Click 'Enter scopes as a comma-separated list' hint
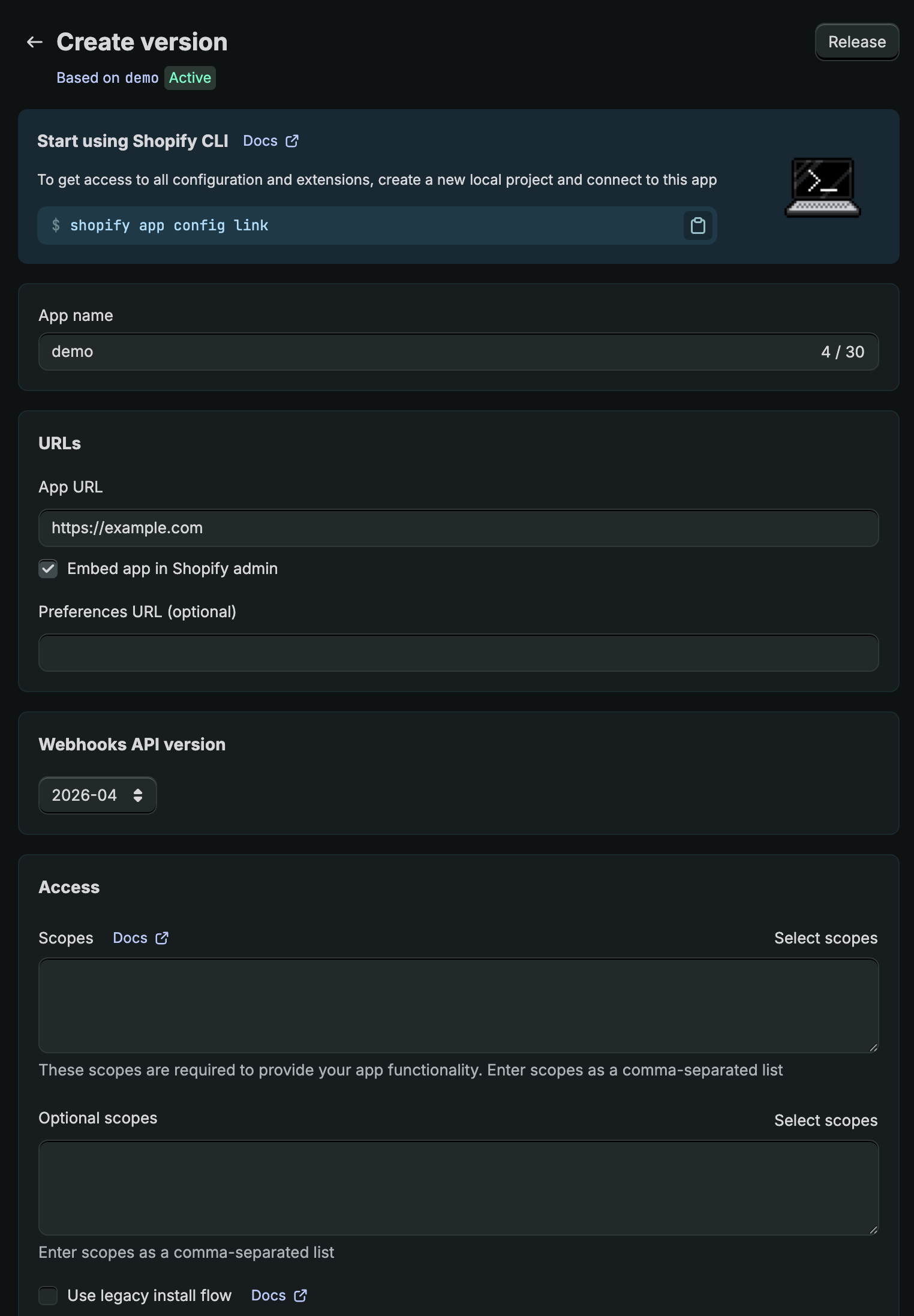The image size is (914, 1316). click(186, 1252)
